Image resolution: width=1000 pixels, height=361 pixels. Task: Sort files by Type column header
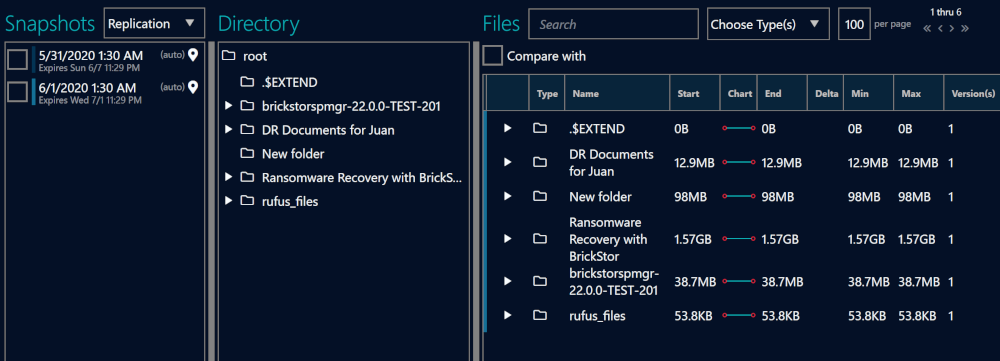(547, 94)
